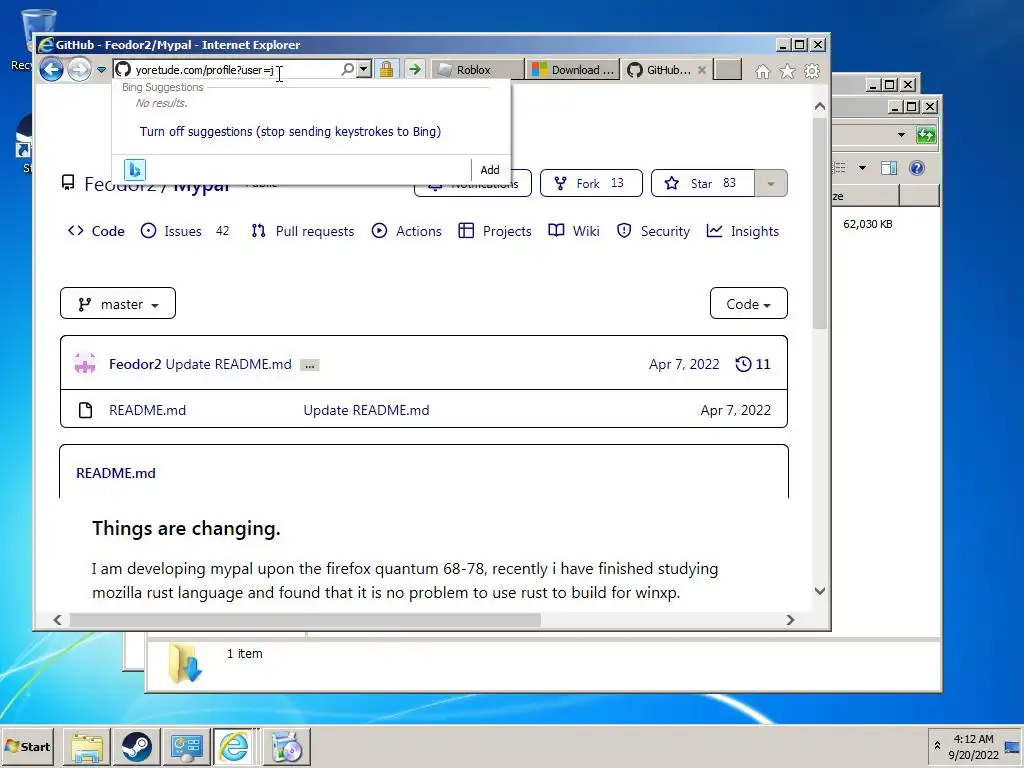Open the Security tab
1024x768 pixels.
pos(653,231)
